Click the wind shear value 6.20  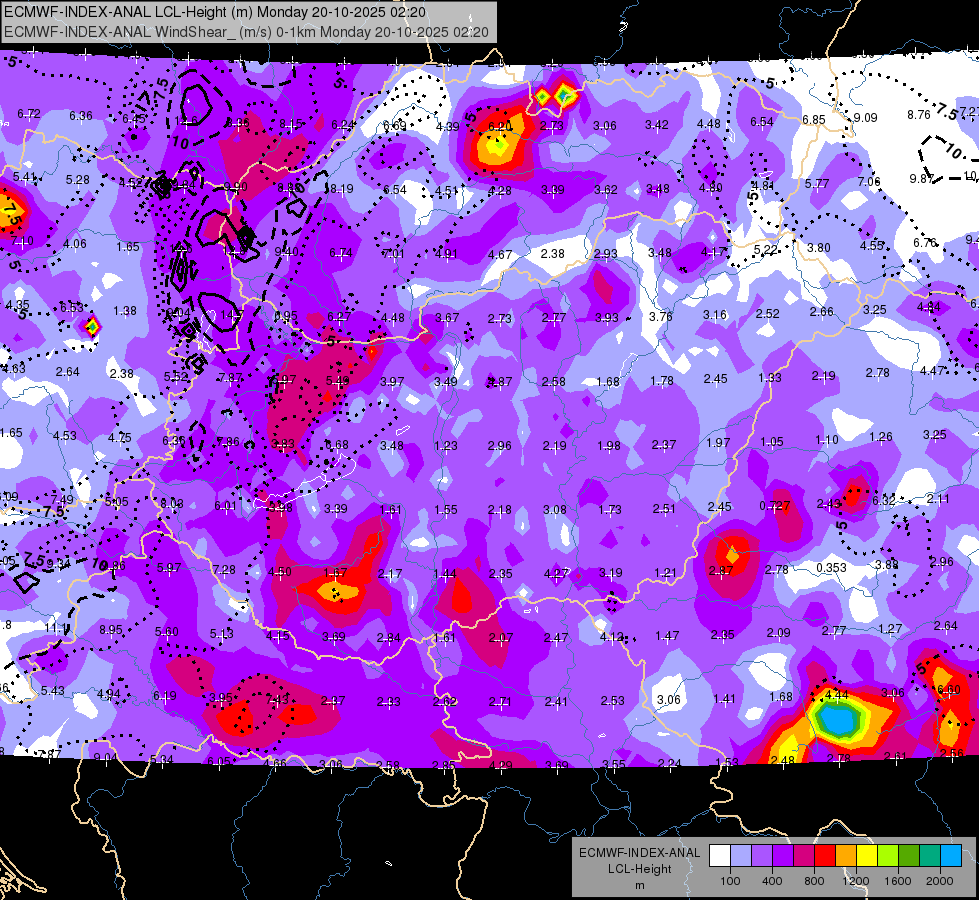coord(499,127)
